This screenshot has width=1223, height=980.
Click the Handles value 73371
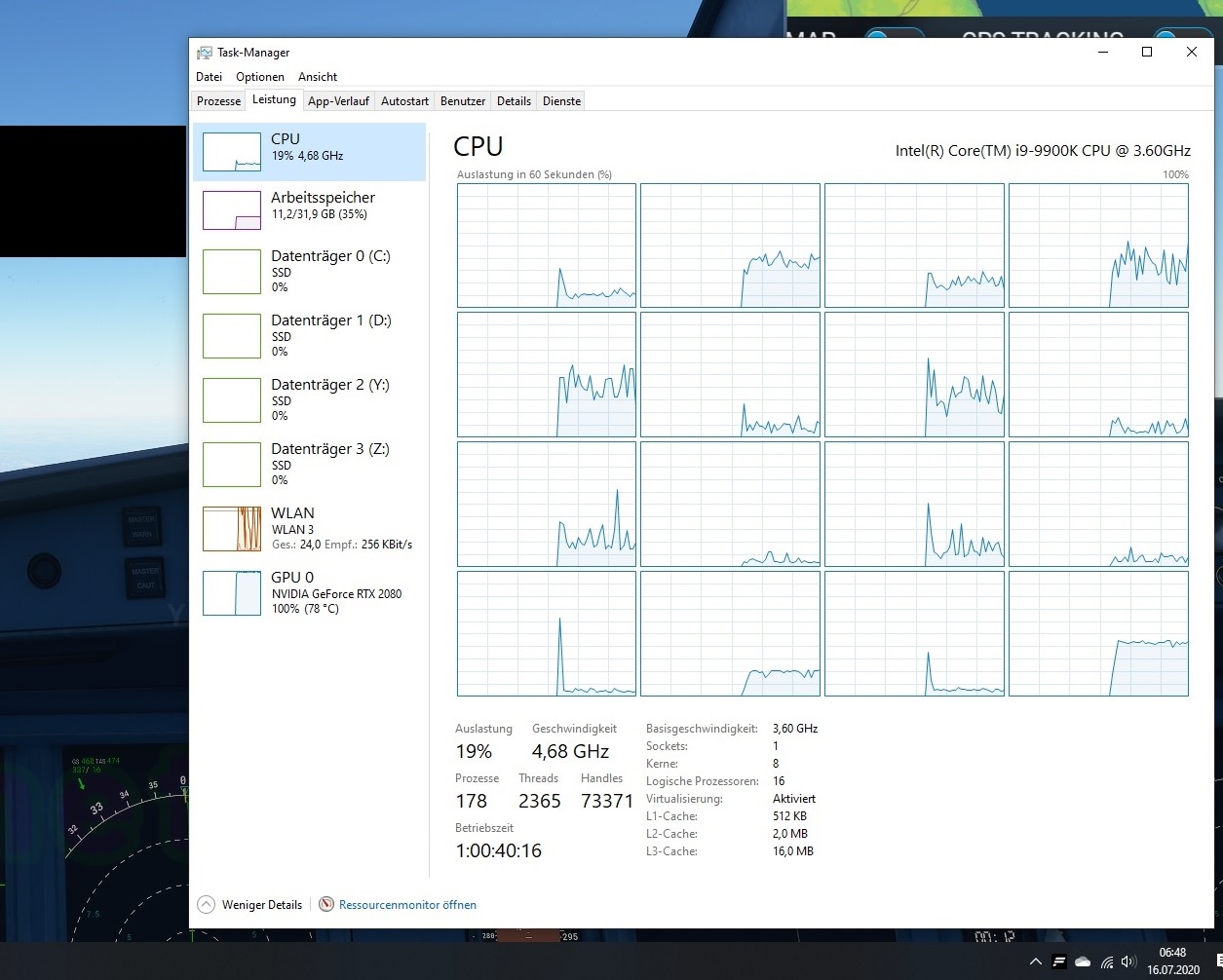tap(607, 801)
